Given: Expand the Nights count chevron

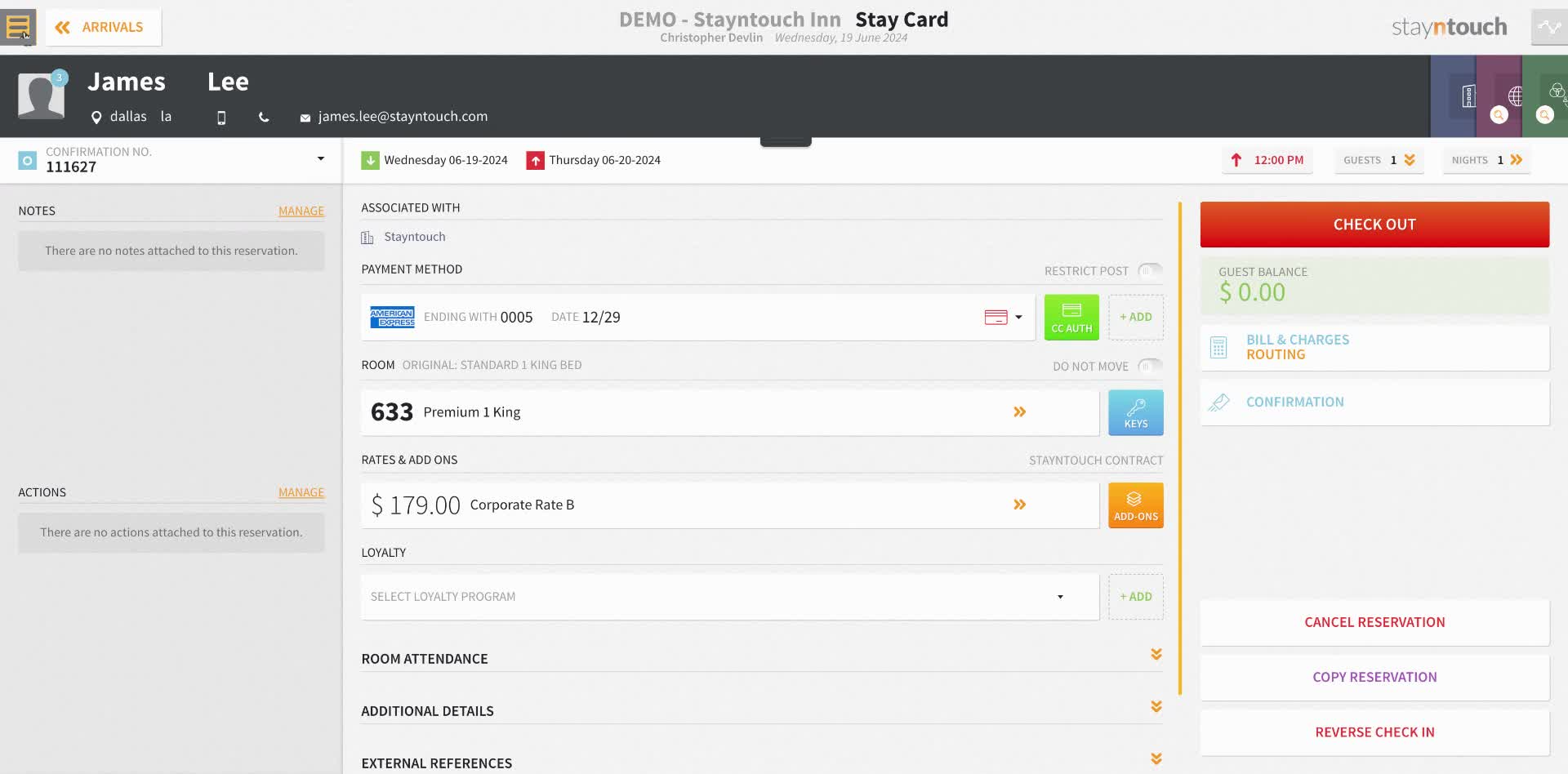Looking at the screenshot, I should (x=1517, y=160).
